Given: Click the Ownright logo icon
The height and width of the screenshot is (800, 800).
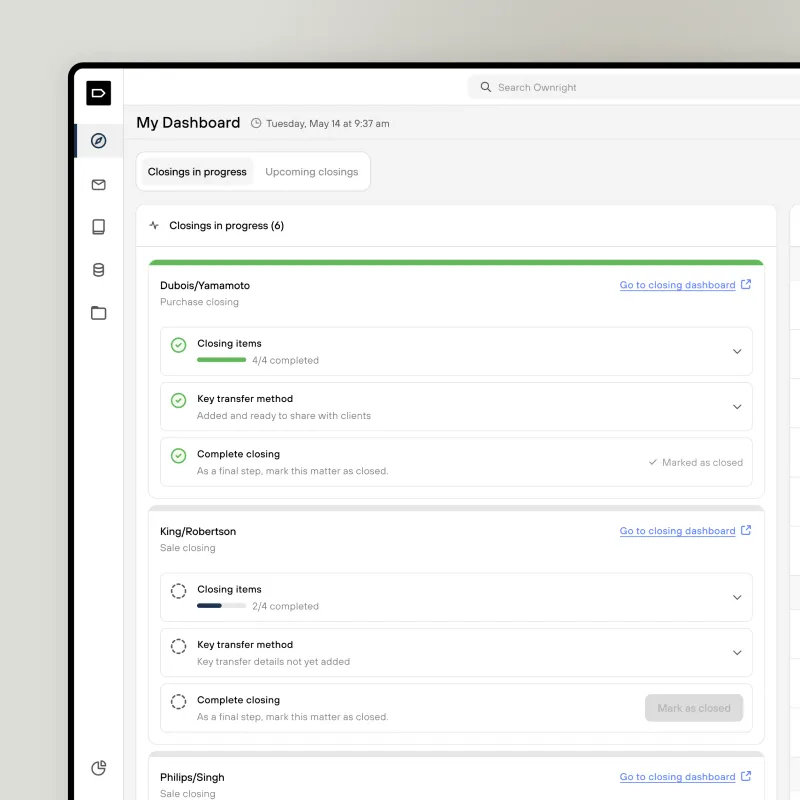Looking at the screenshot, I should click(98, 93).
